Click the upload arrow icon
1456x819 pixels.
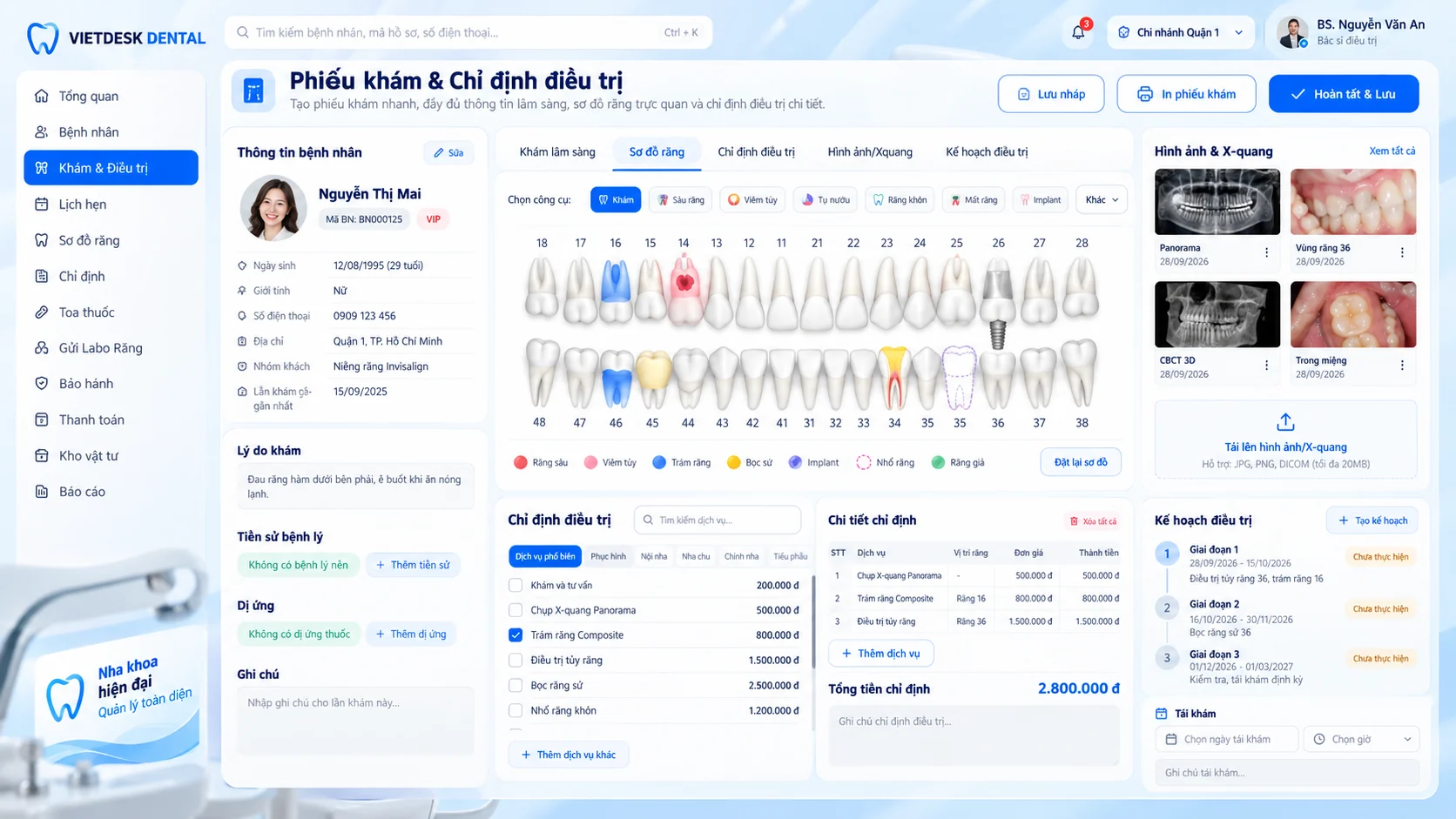1285,422
